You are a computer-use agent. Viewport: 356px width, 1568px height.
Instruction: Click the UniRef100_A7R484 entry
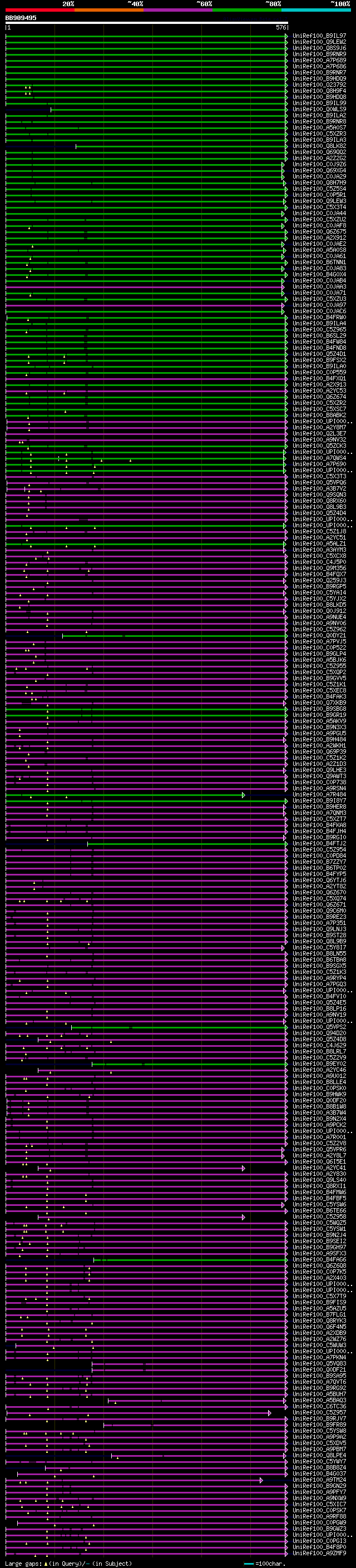319,795
